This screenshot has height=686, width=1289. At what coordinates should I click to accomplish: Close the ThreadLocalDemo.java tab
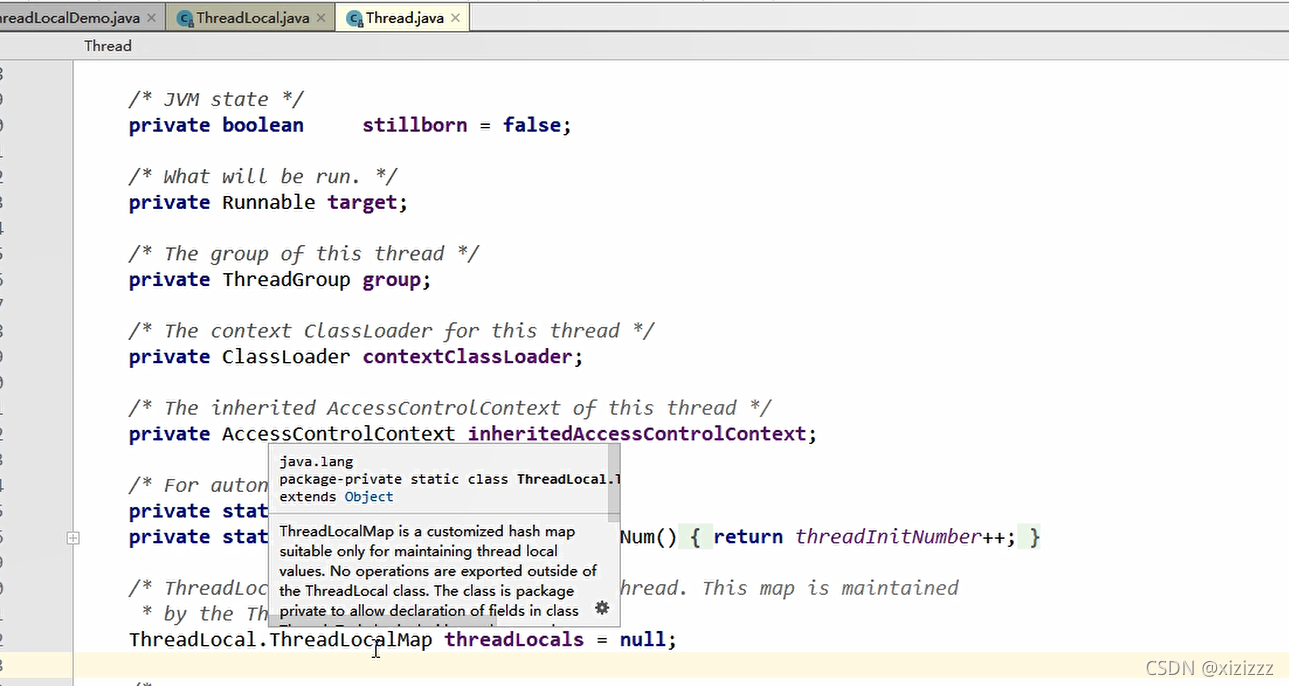[152, 18]
